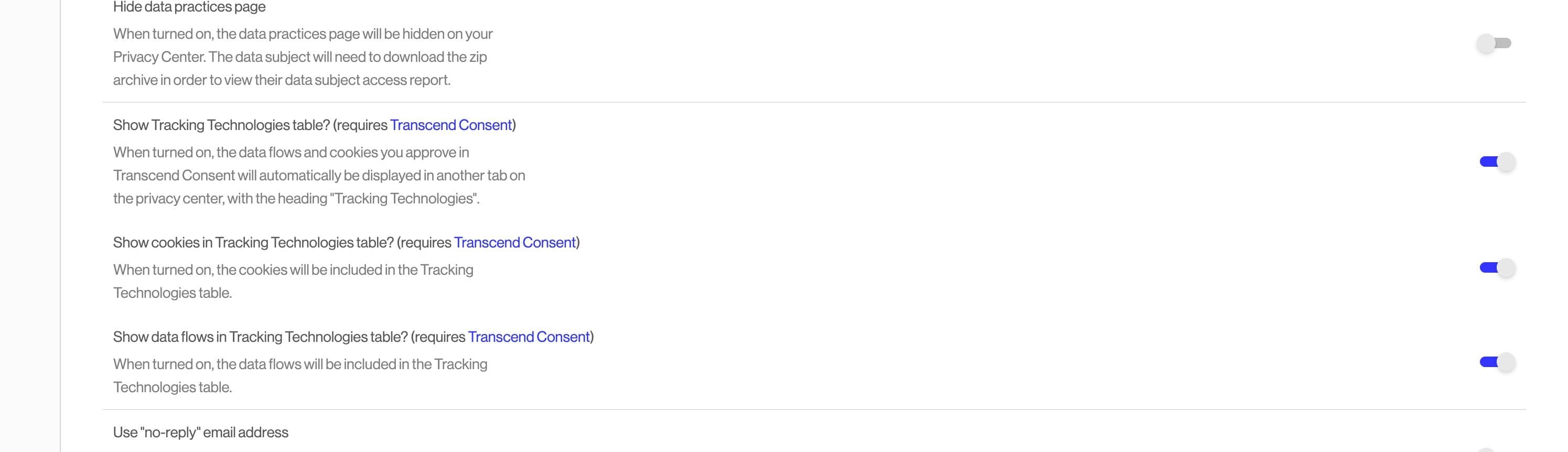Click the data practices zip archive description
1568x452 pixels.
pos(303,57)
